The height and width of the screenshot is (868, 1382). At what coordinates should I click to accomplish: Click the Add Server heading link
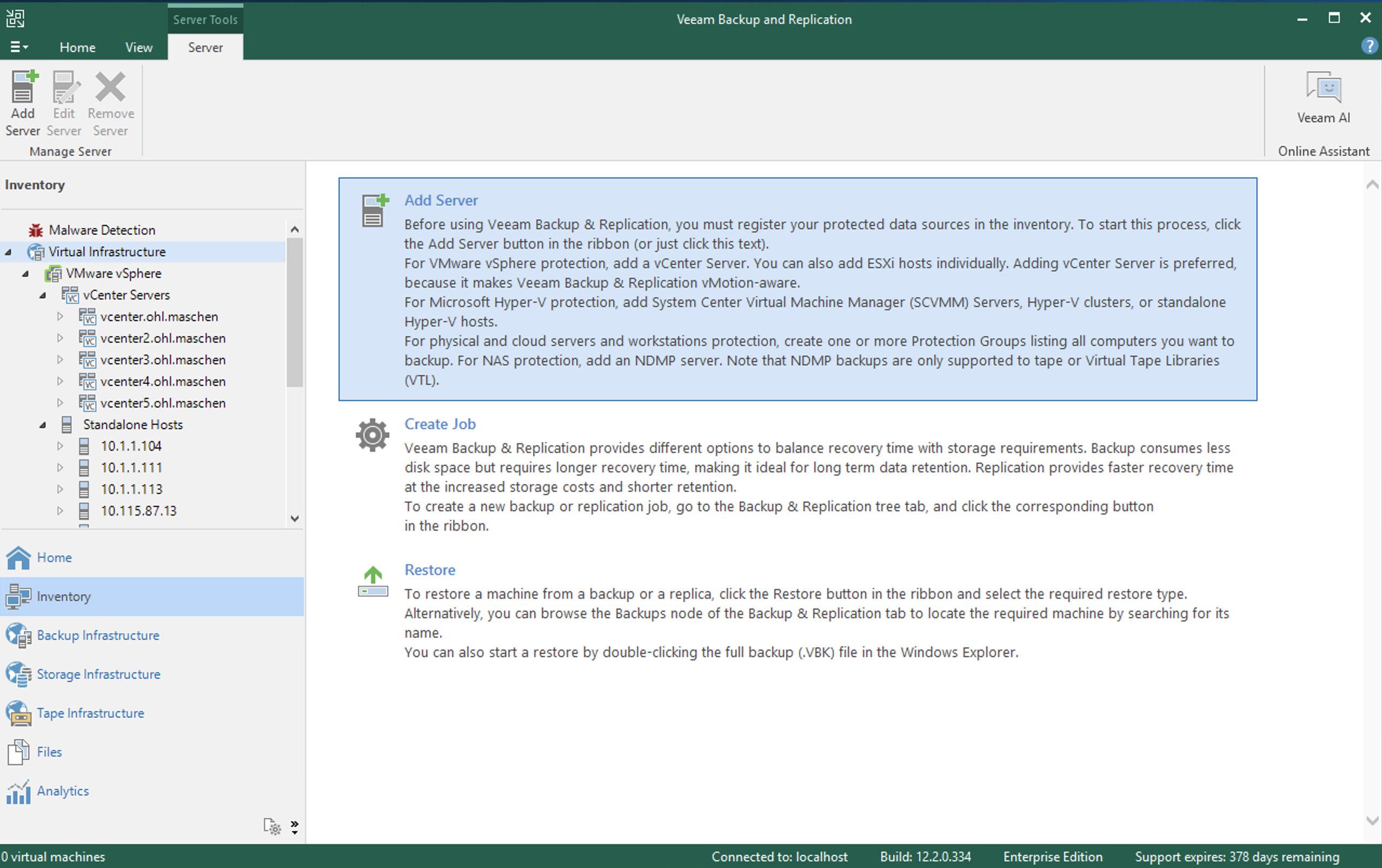441,200
